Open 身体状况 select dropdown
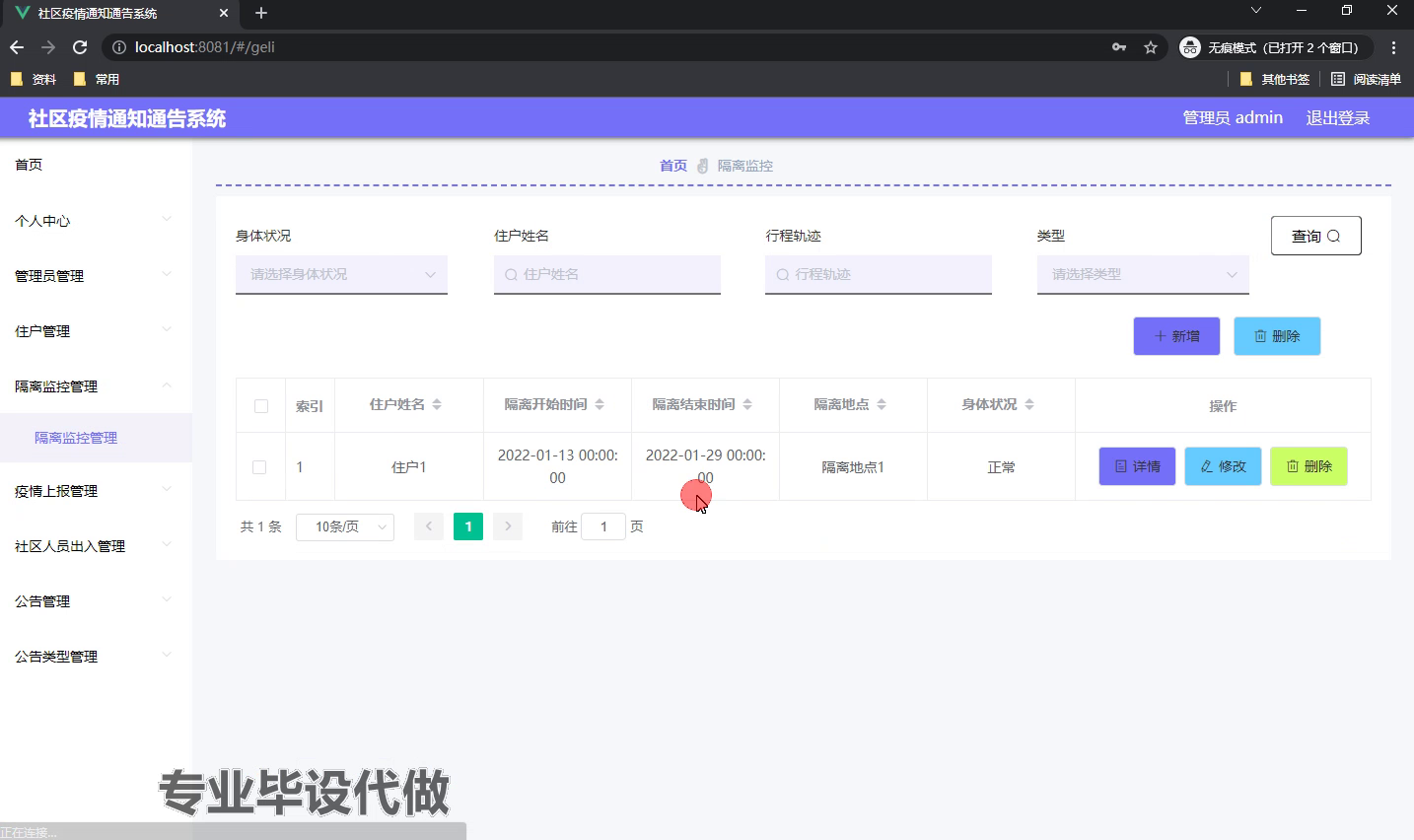This screenshot has width=1414, height=840. point(341,274)
